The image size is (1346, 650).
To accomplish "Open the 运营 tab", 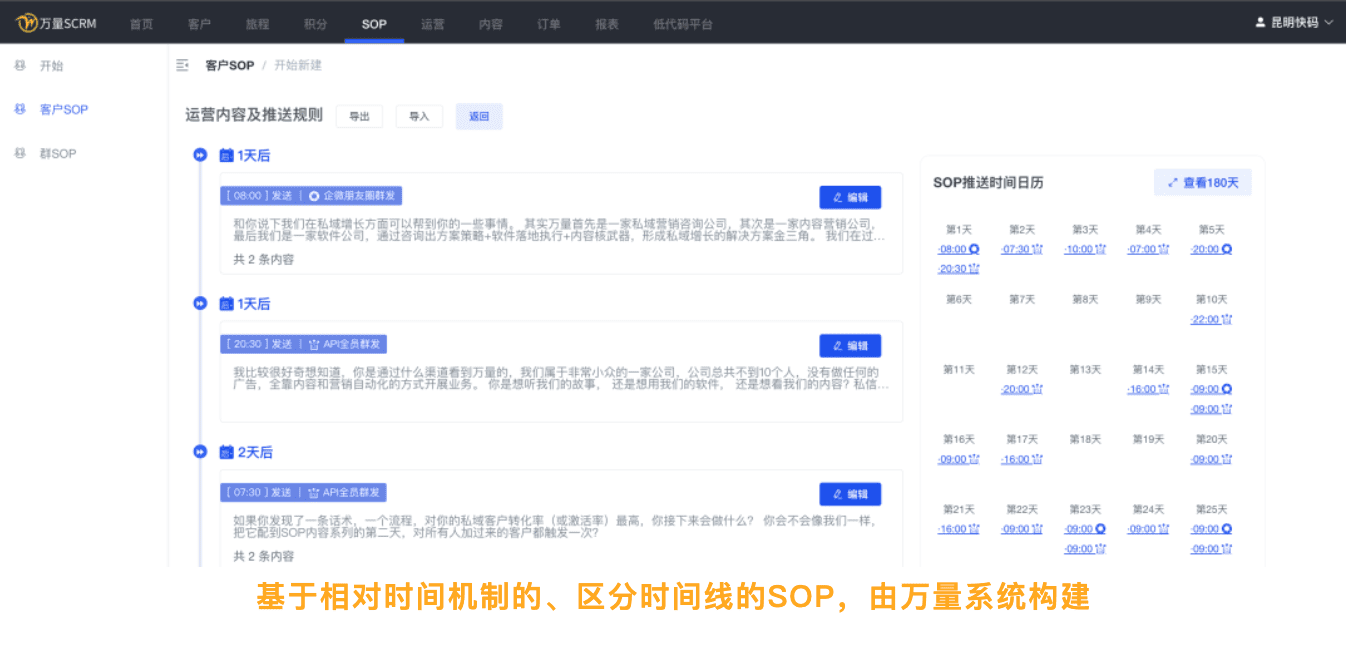I will point(433,24).
